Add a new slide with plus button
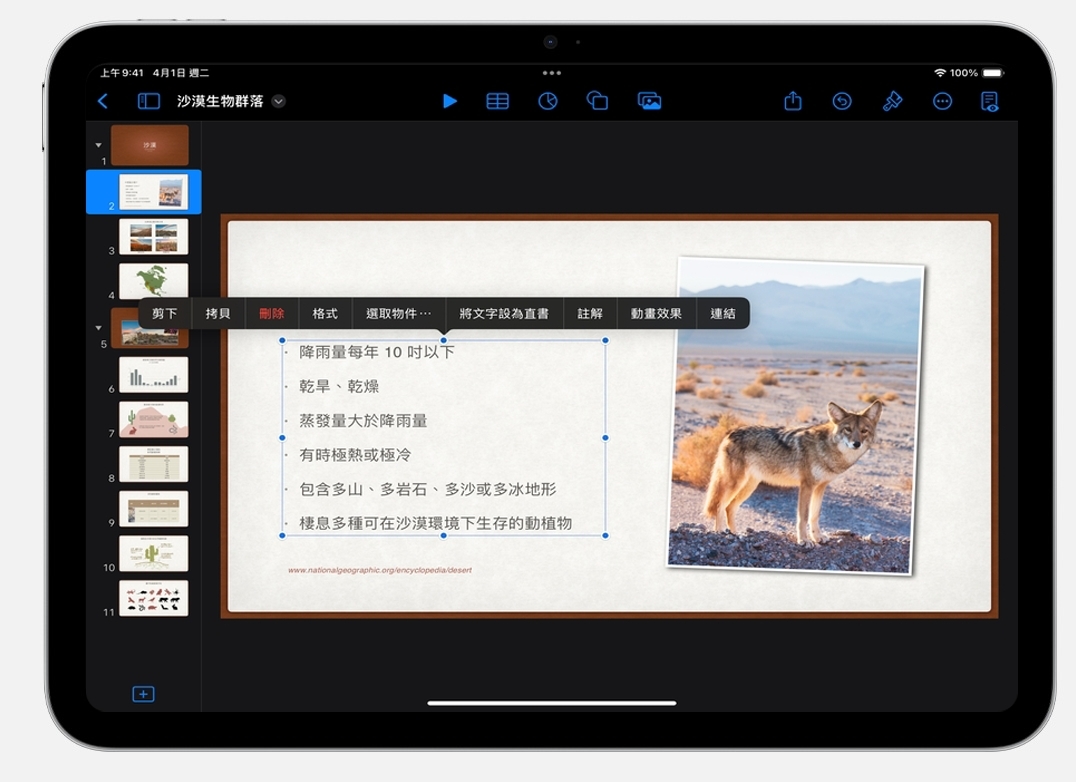The width and height of the screenshot is (1076, 782). (143, 694)
